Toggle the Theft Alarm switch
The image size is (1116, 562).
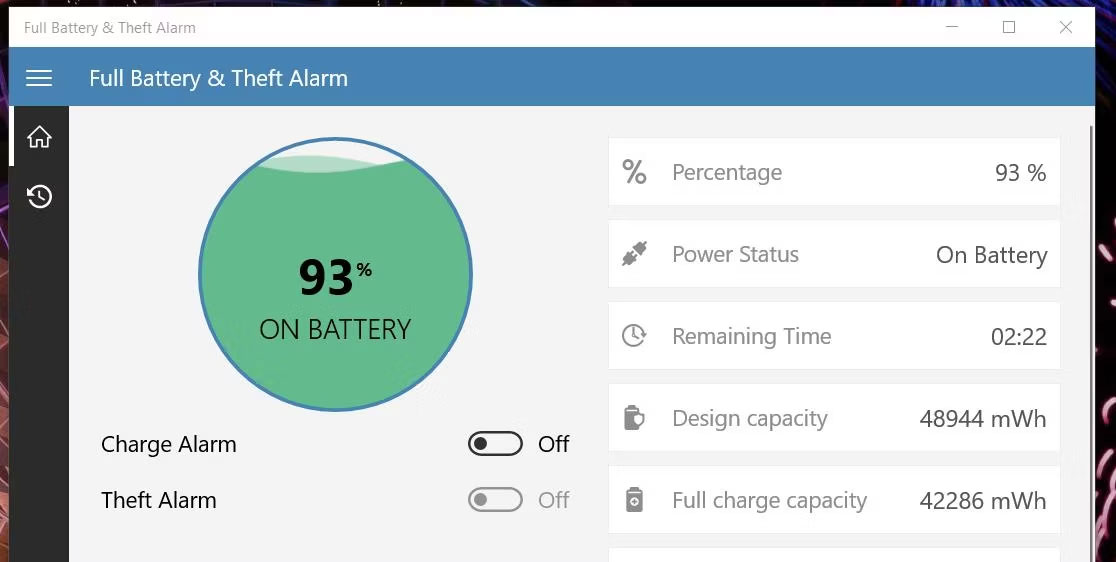pos(495,500)
